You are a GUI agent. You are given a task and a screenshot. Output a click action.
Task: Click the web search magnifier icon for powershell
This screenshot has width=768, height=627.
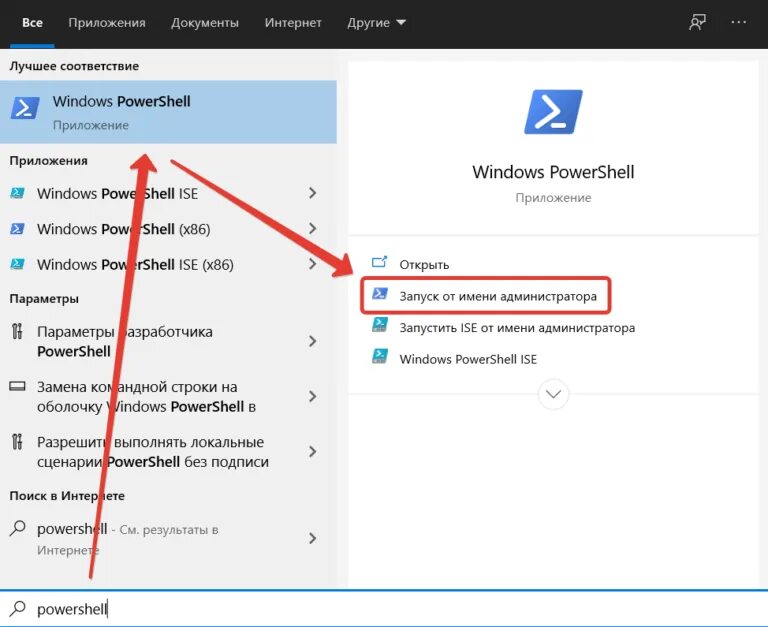(x=18, y=529)
